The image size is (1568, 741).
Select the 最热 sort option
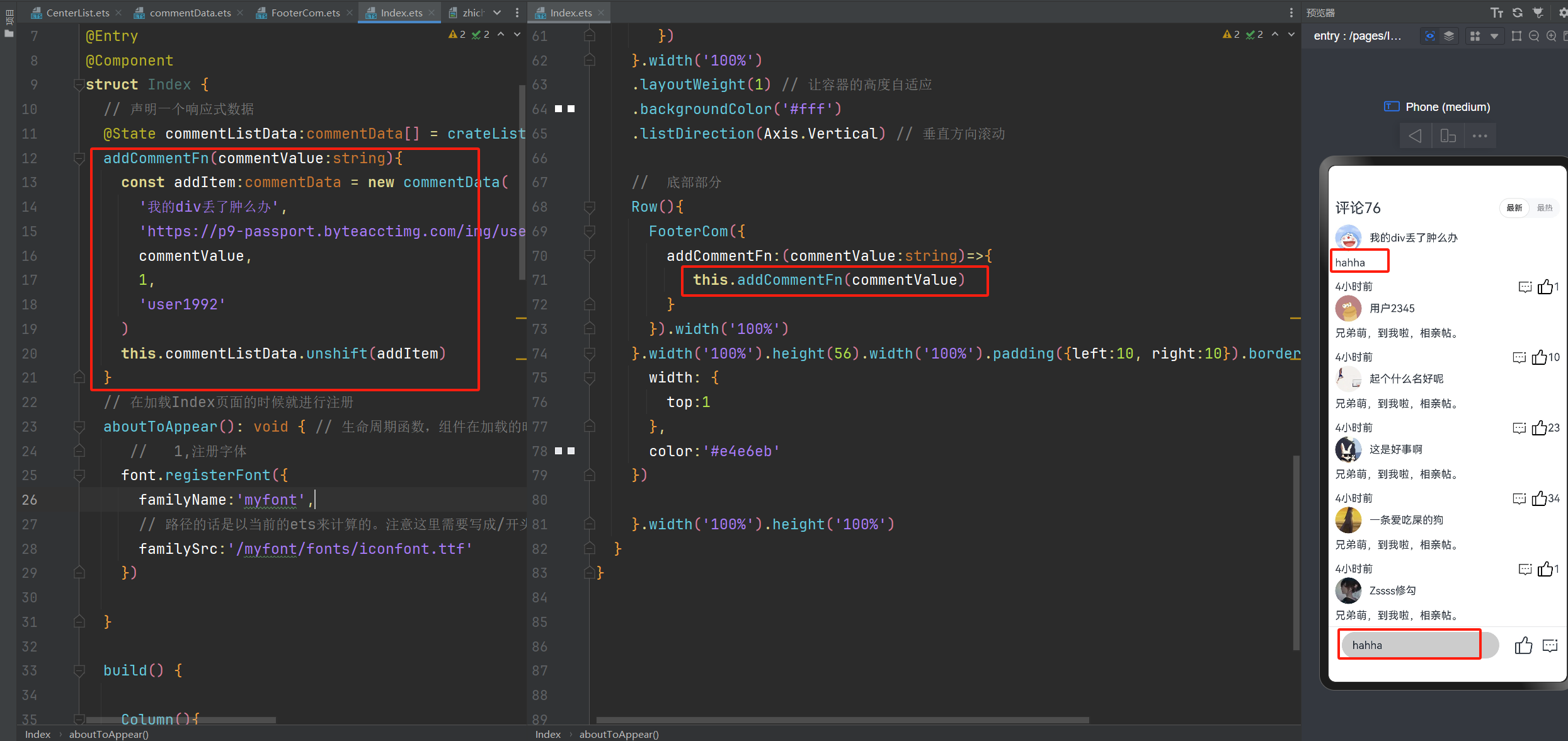[x=1545, y=208]
